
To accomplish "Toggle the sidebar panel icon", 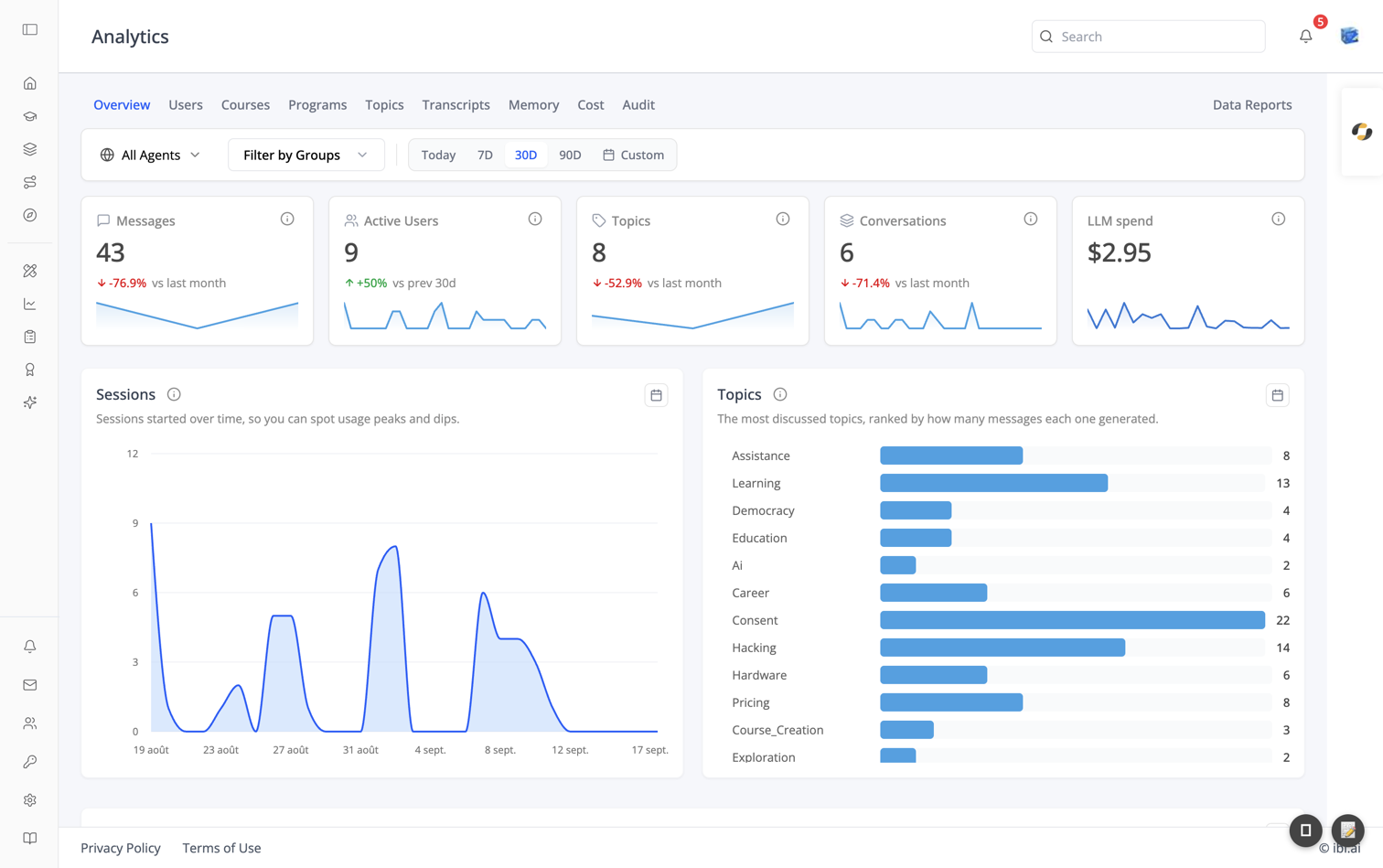I will (x=30, y=29).
